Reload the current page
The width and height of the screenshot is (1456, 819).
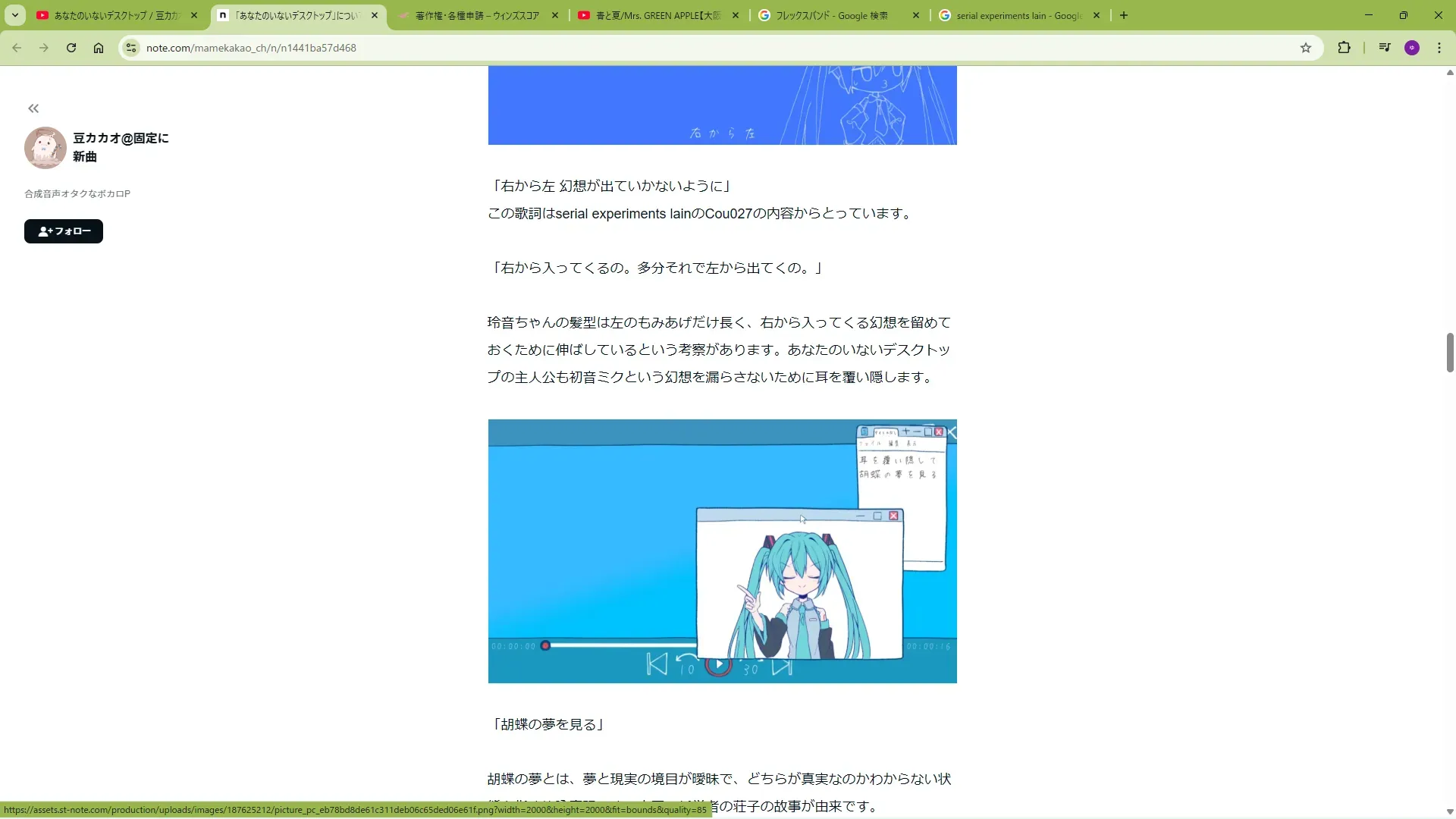pos(71,48)
